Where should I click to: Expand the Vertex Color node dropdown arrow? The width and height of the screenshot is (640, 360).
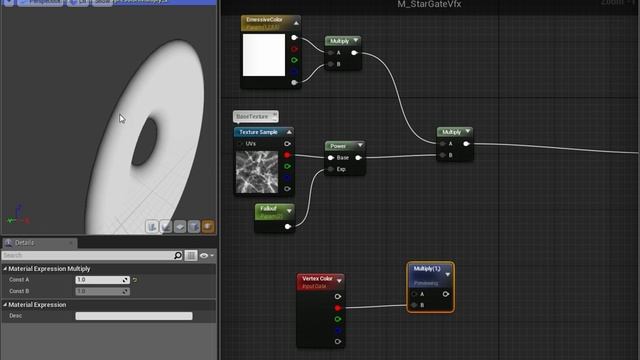click(x=339, y=281)
